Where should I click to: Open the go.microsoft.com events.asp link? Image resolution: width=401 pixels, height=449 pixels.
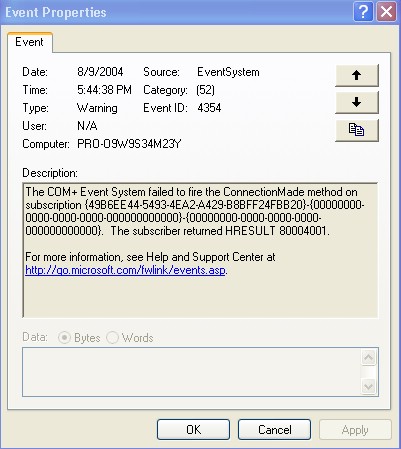click(125, 270)
